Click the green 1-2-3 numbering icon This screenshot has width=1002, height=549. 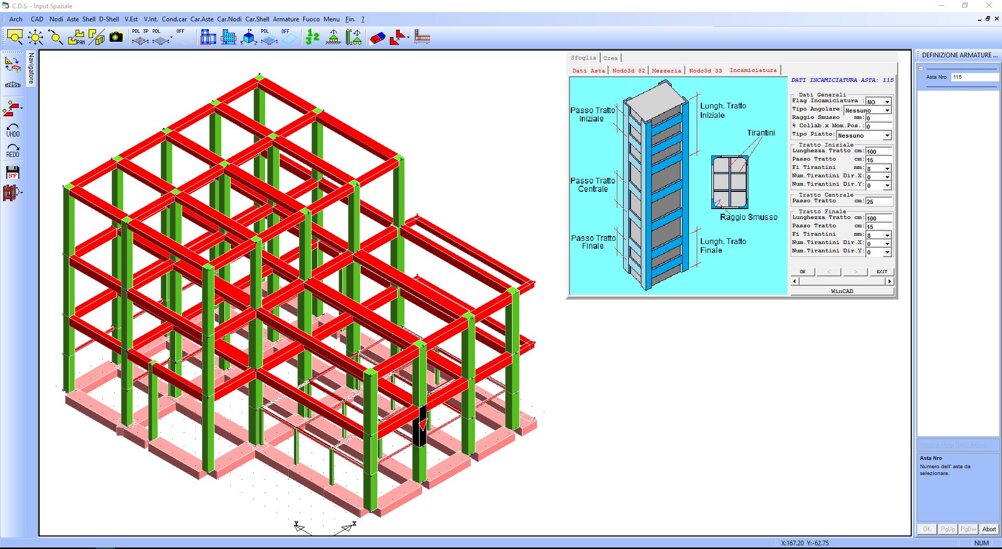point(312,37)
